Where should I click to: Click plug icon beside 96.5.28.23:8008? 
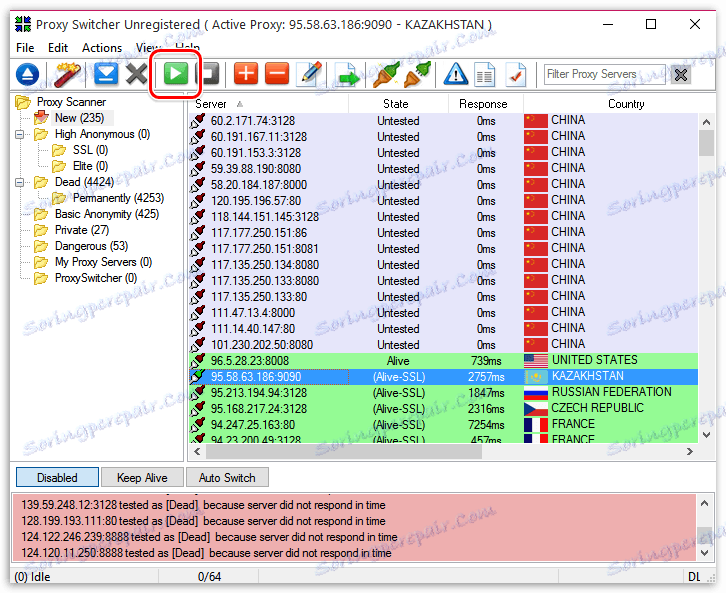coord(198,361)
